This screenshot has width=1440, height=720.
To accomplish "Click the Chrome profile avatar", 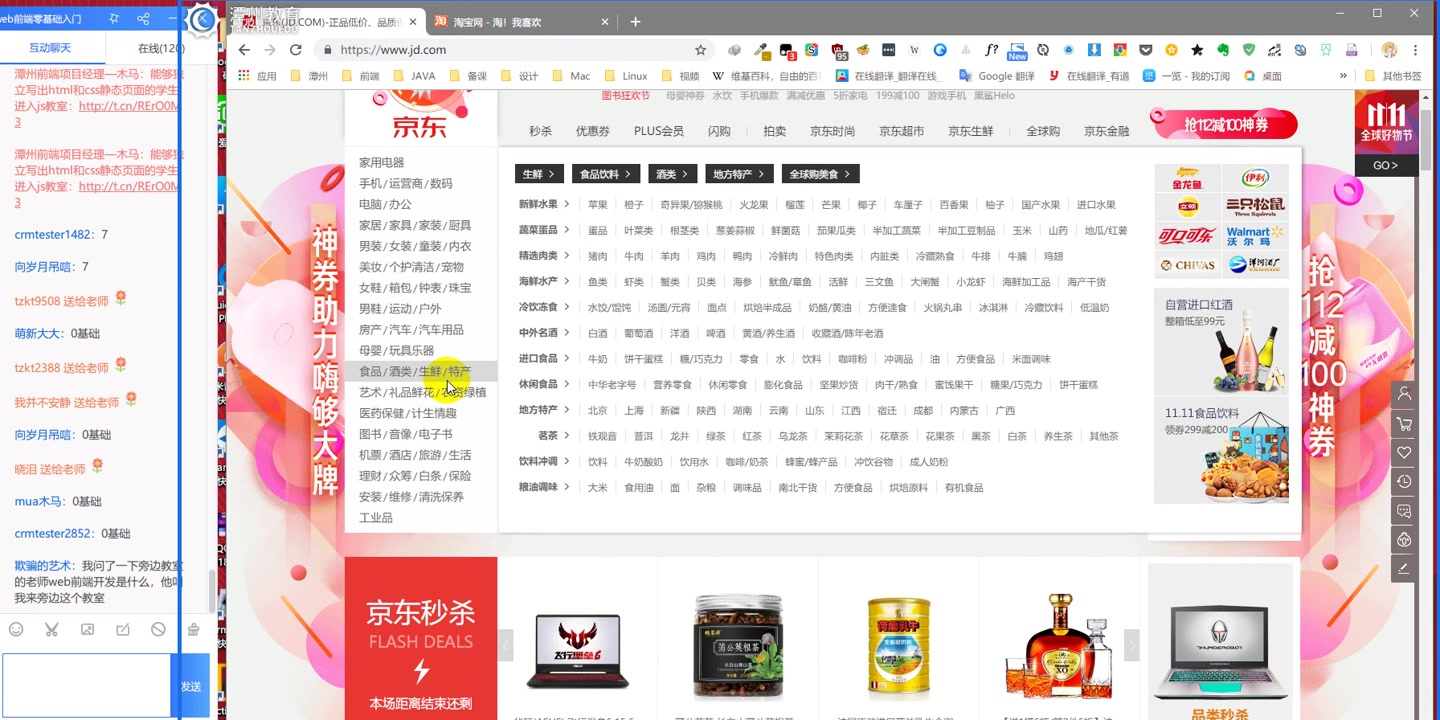I will coord(1389,50).
